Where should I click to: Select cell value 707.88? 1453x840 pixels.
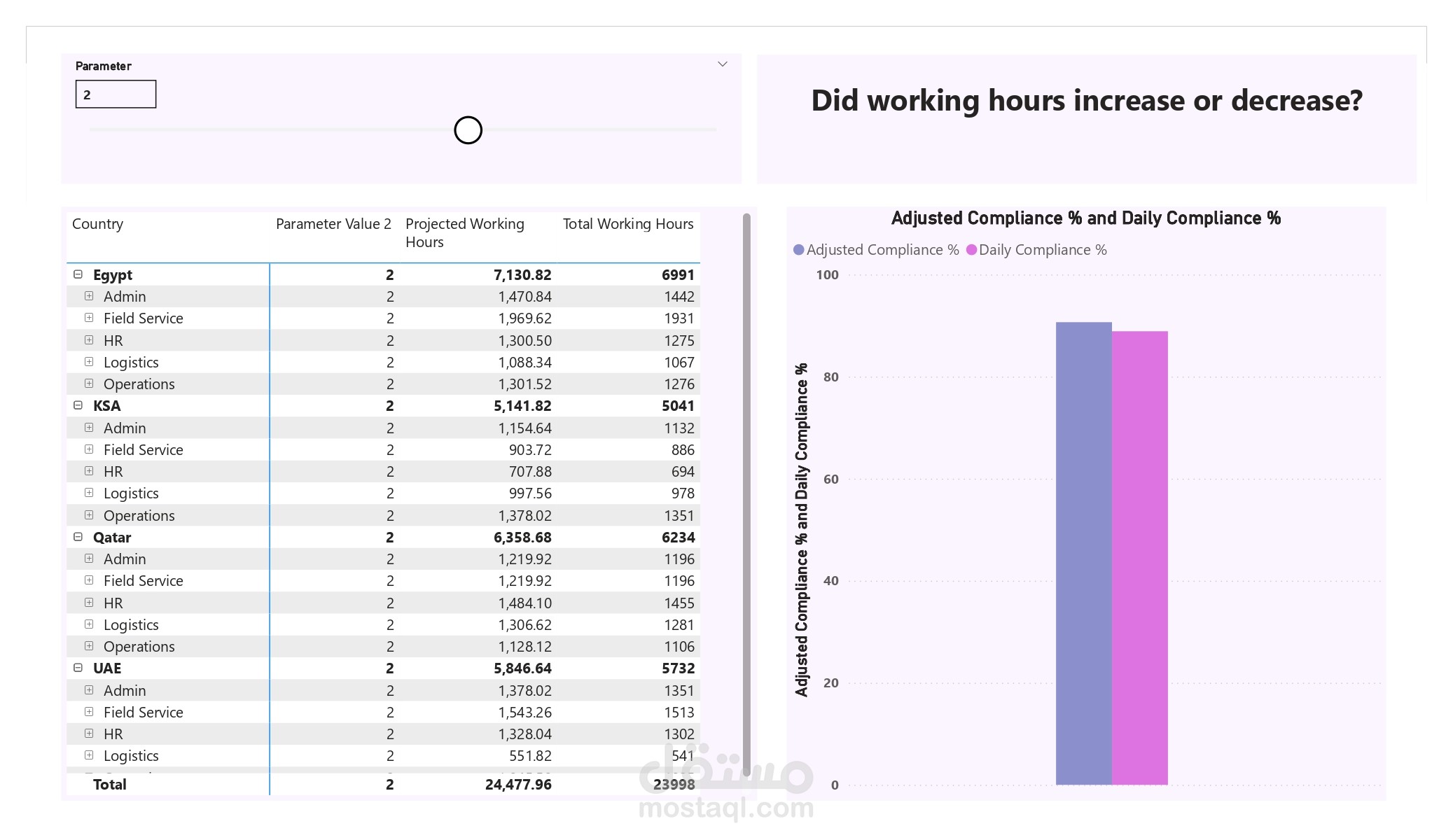(x=530, y=472)
